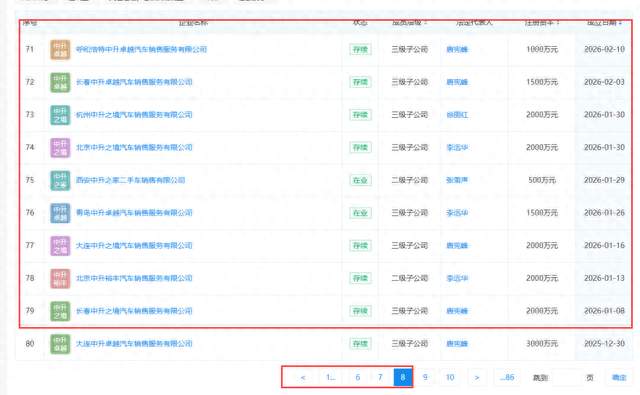
Task: Jump to the last page '...86'
Action: click(x=507, y=377)
